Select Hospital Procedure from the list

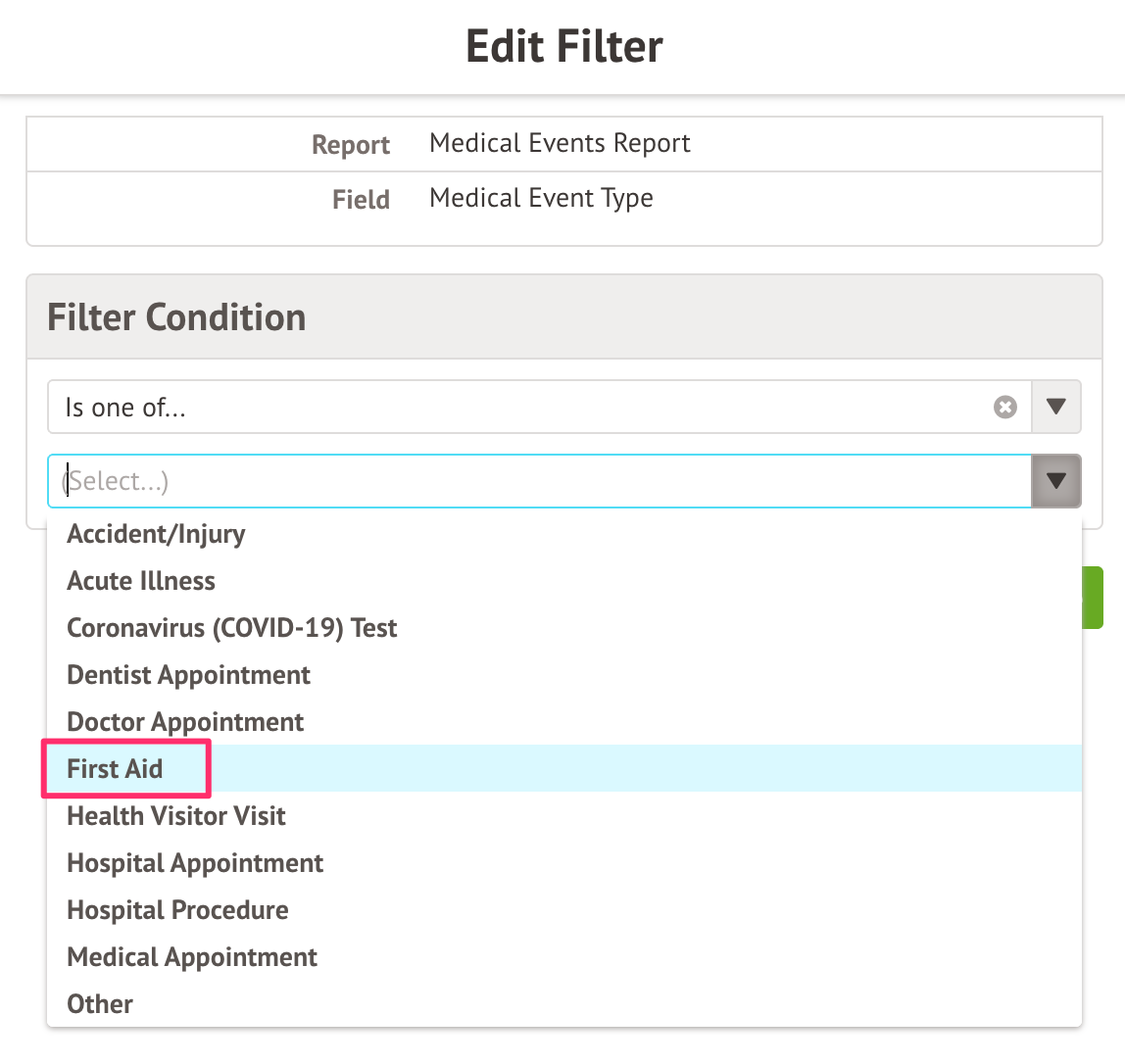[177, 910]
